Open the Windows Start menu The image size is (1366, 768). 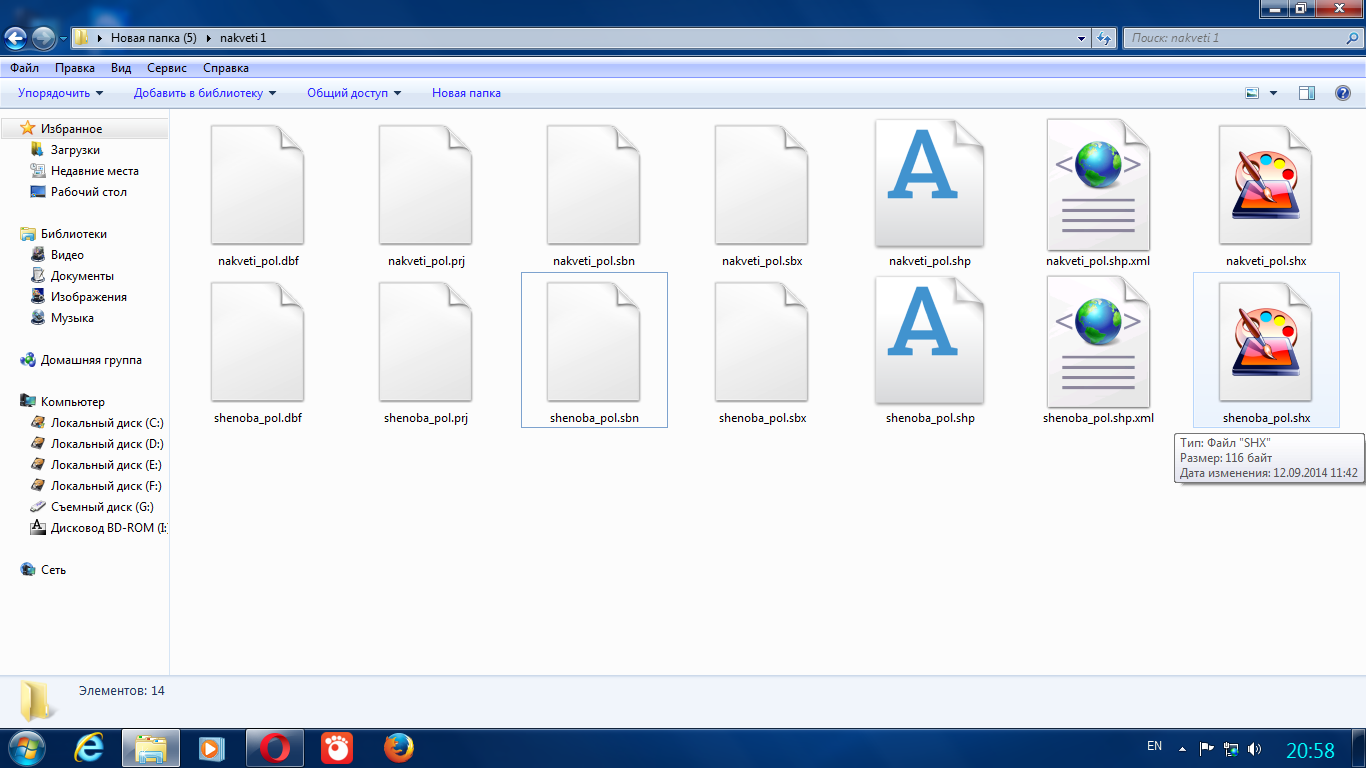pos(27,747)
